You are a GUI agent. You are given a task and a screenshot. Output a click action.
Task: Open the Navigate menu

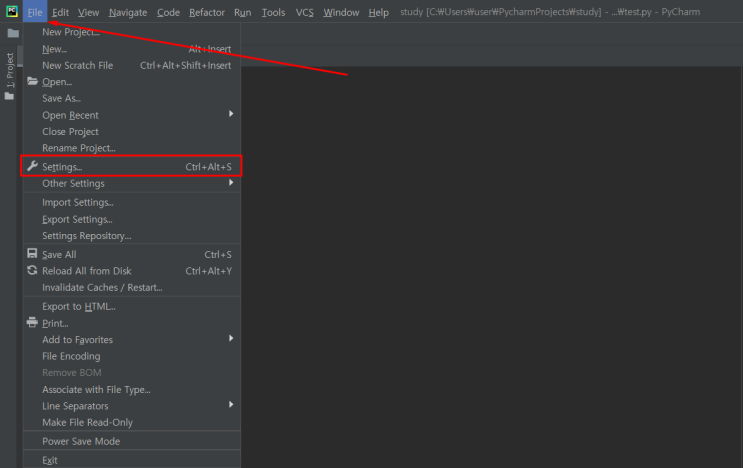tap(128, 12)
